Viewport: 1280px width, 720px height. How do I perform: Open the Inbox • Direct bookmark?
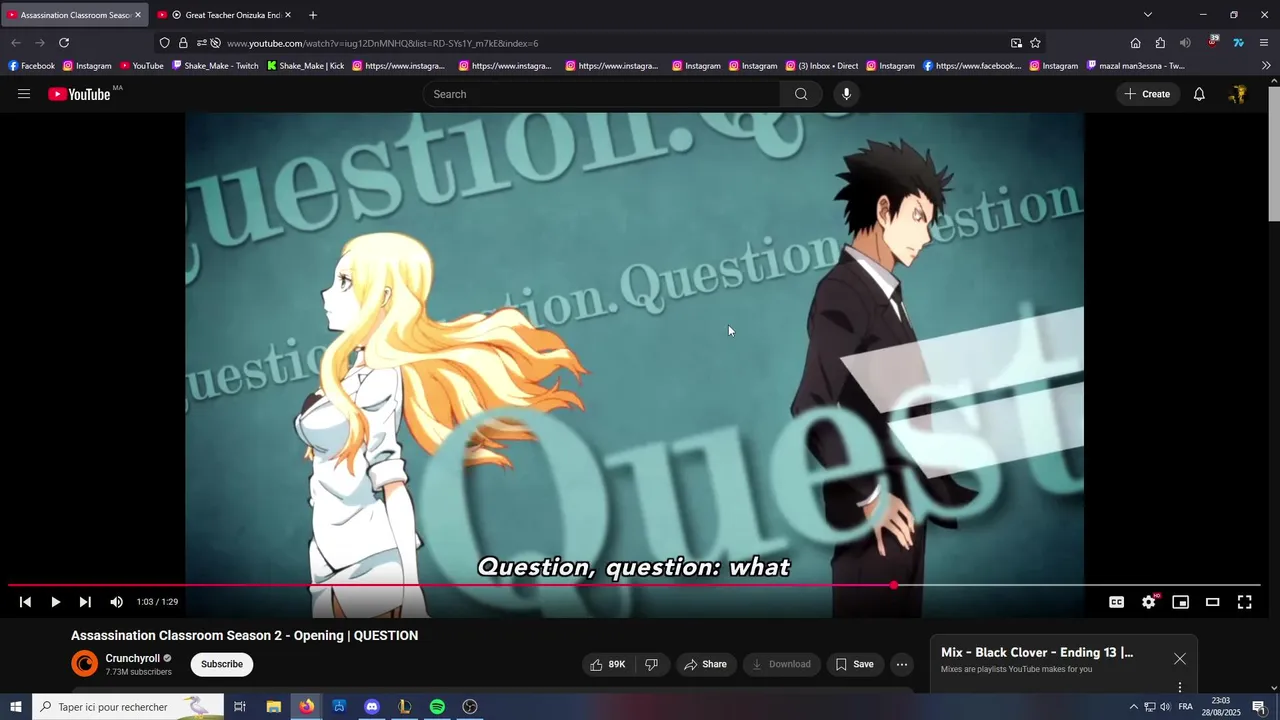[821, 66]
